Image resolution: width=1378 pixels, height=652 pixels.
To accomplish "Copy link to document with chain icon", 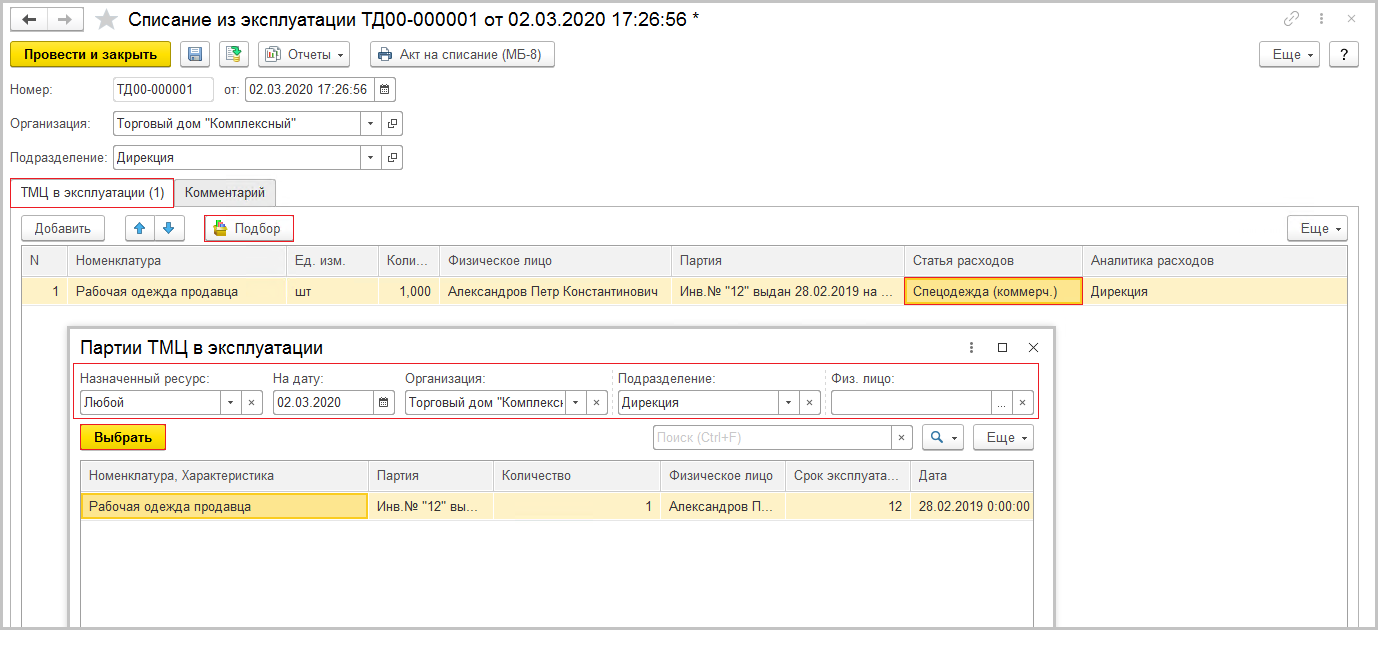I will coord(1292,19).
